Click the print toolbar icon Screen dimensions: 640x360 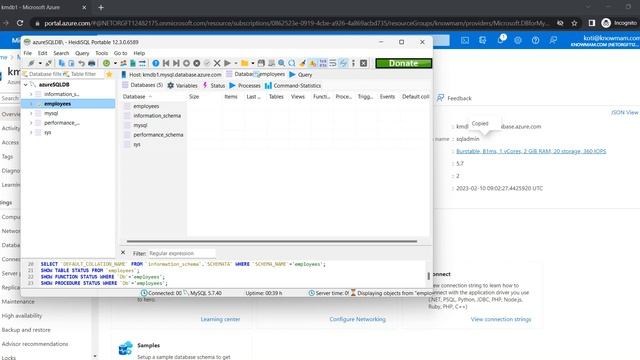pos(92,63)
